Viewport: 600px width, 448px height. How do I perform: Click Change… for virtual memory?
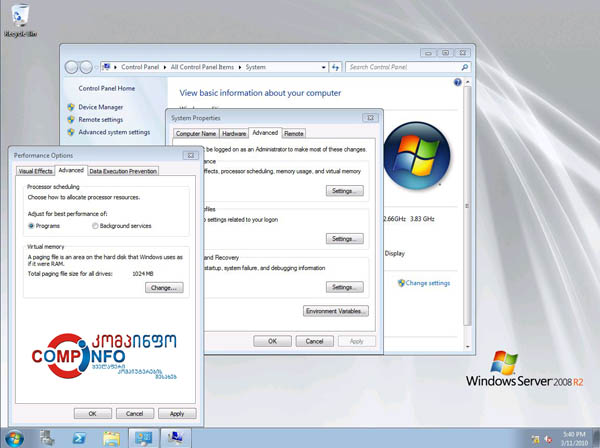tap(164, 288)
